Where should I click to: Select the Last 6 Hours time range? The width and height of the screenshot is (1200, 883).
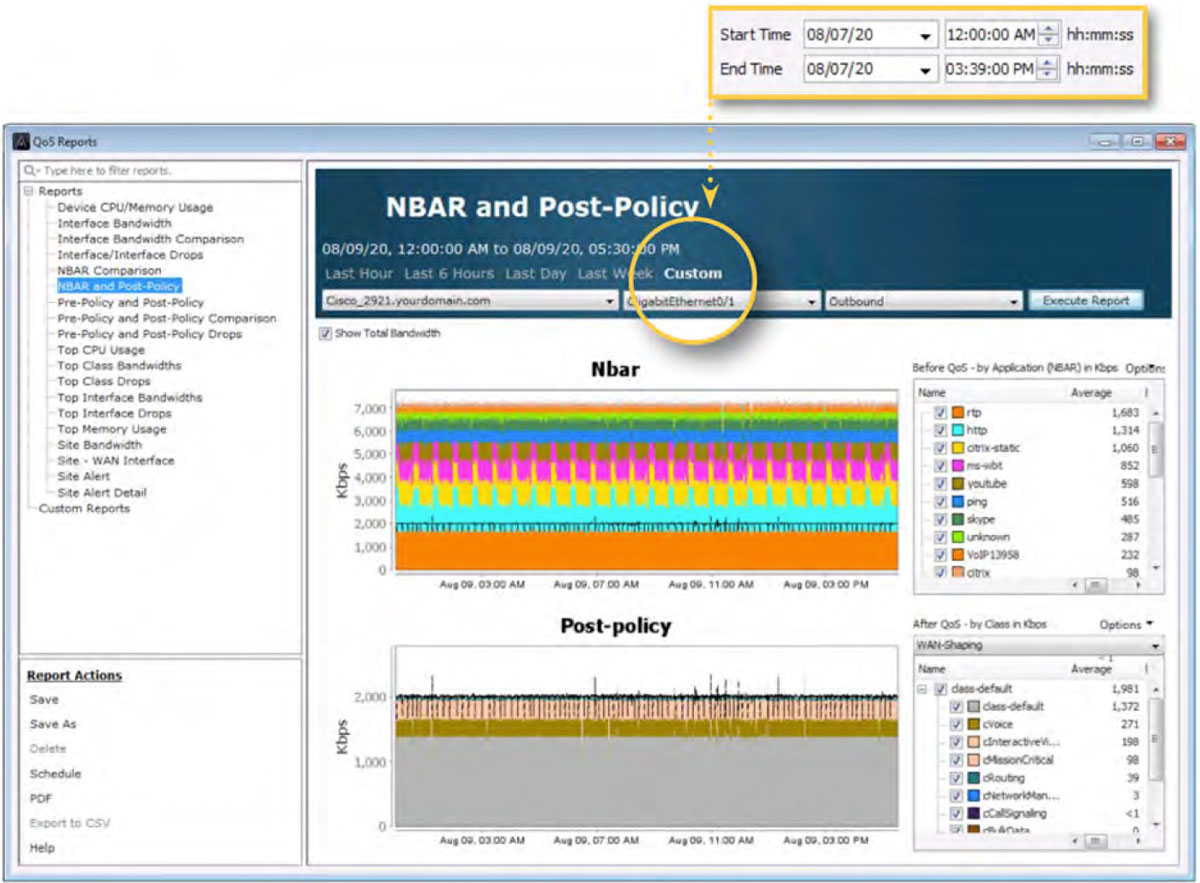tap(449, 273)
